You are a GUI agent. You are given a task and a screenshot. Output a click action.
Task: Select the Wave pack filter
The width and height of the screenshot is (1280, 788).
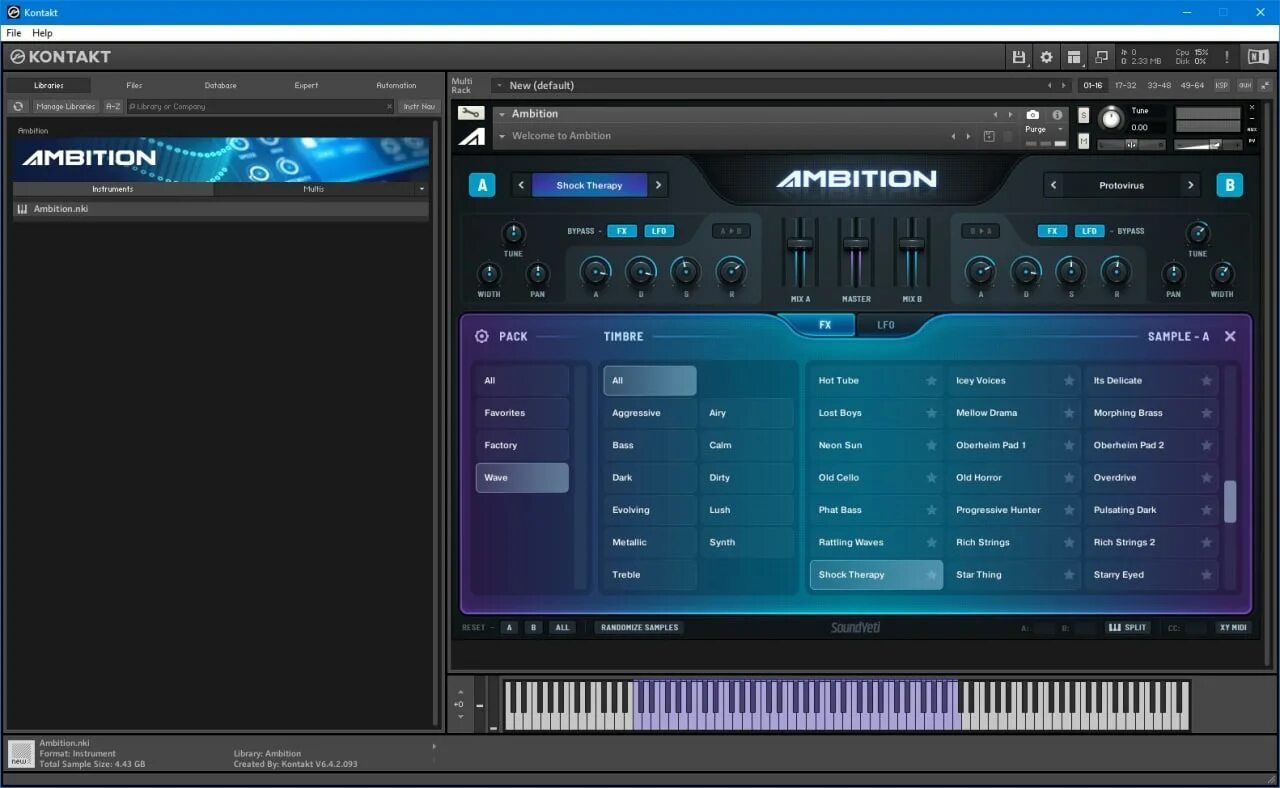[x=522, y=478]
